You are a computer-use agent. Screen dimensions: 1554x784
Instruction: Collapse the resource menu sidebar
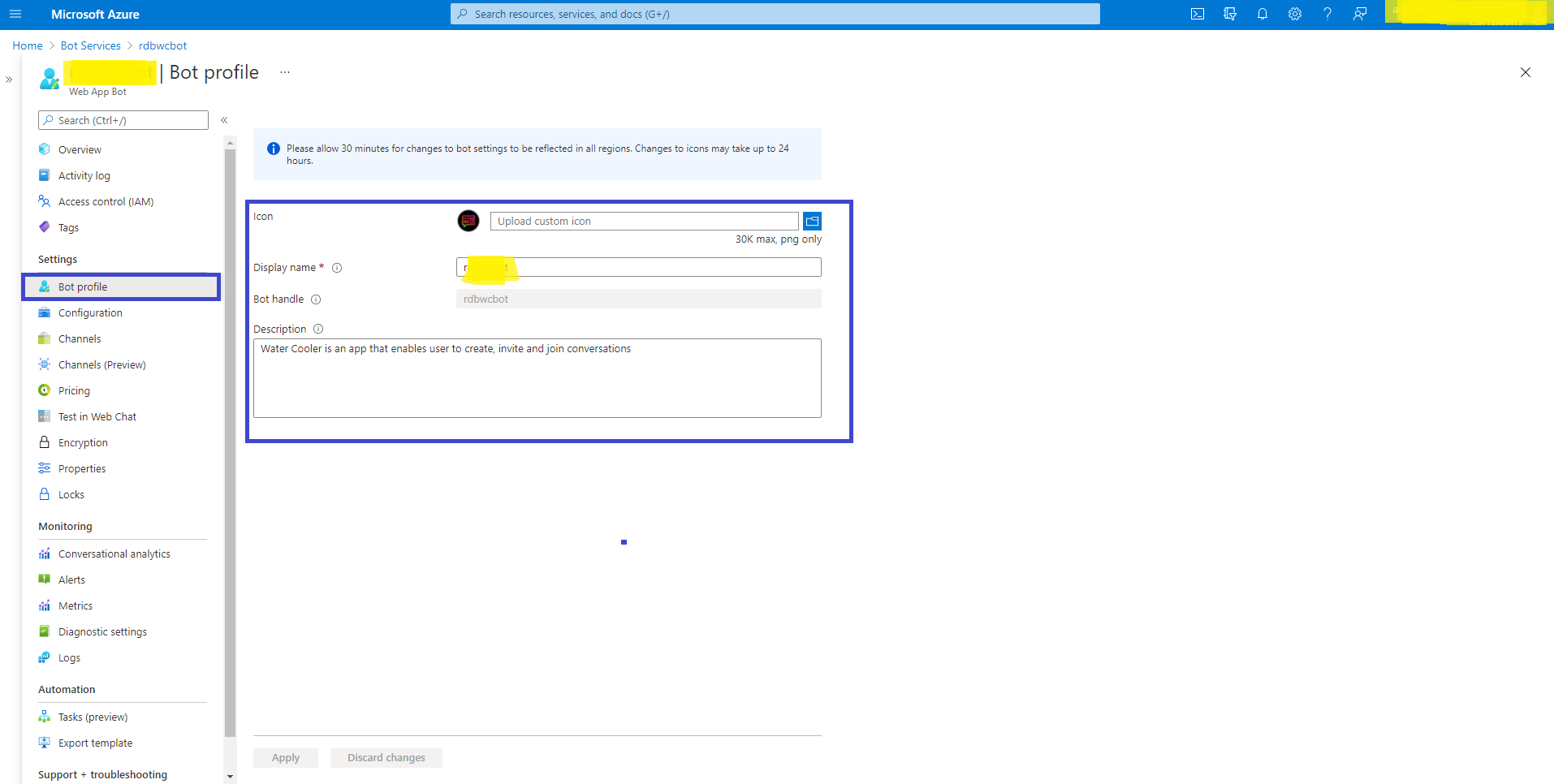tap(224, 120)
